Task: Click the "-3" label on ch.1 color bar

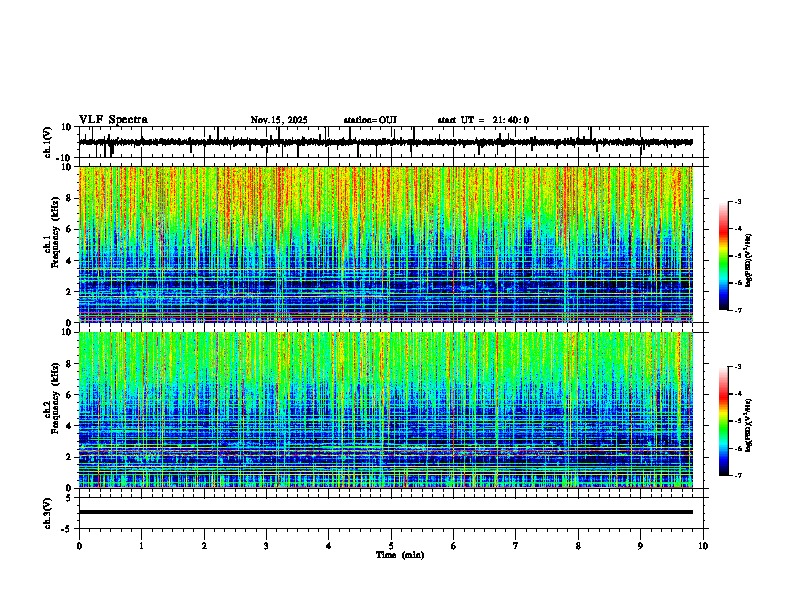Action: click(x=738, y=201)
